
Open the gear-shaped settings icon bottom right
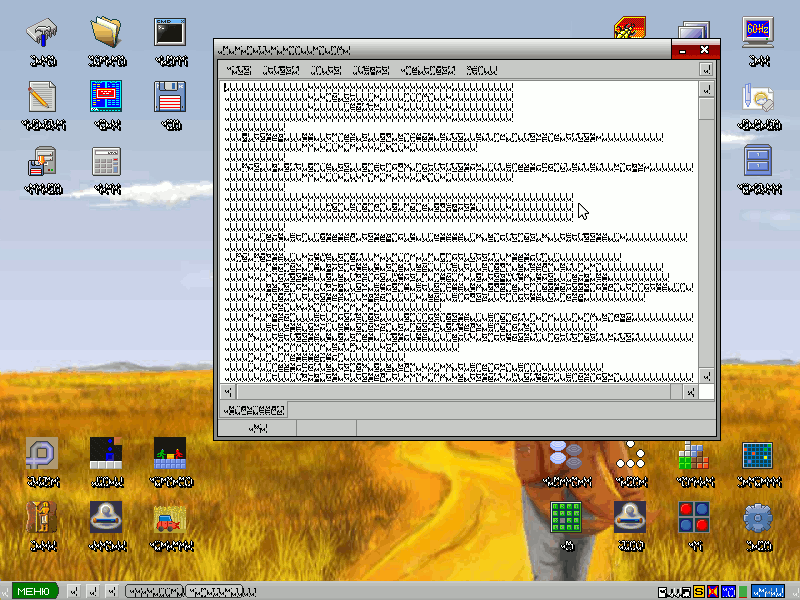click(x=757, y=520)
